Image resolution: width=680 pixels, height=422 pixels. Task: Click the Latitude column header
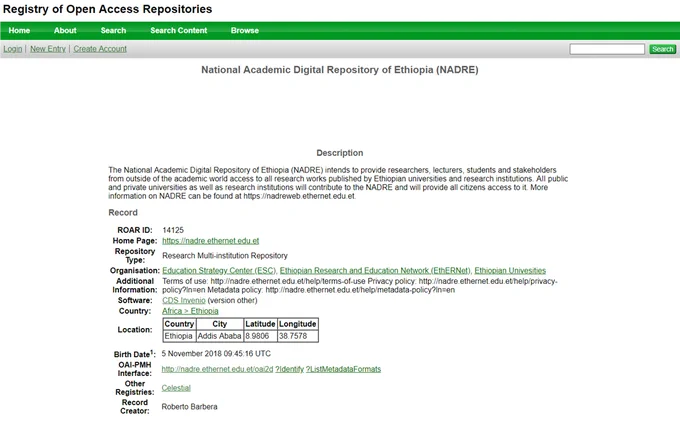click(x=260, y=324)
